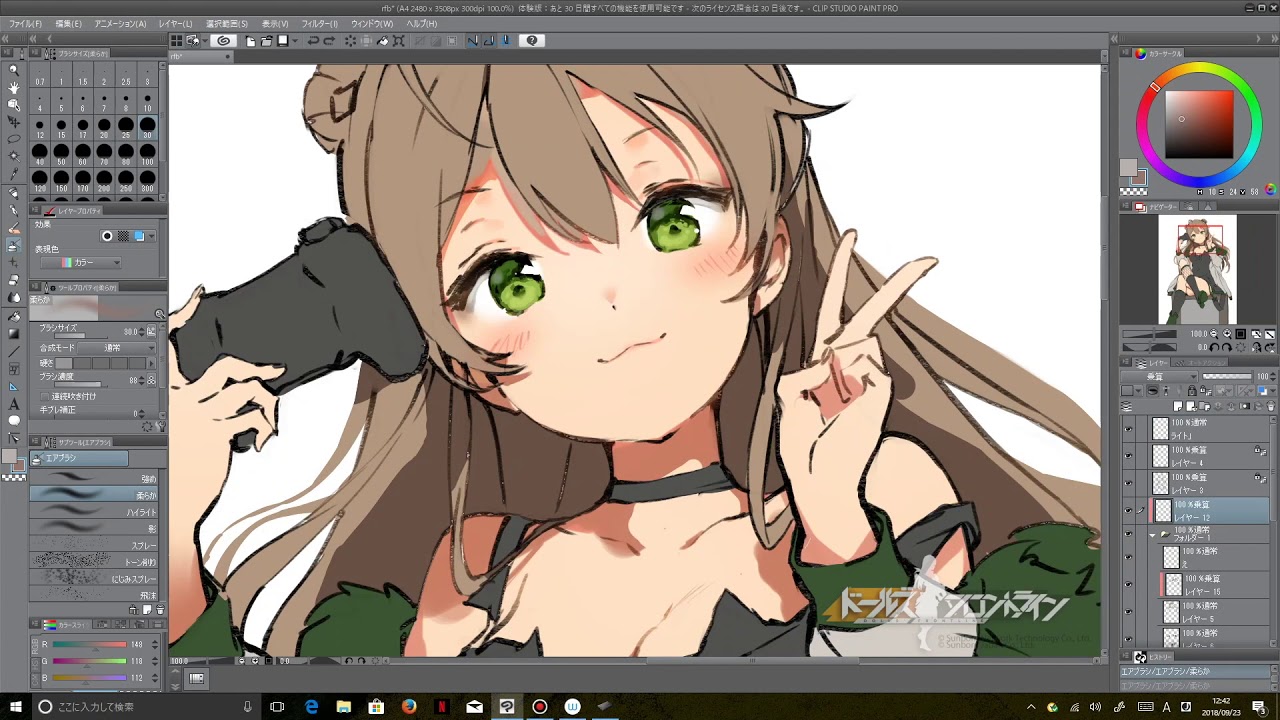Open フィルター(I) menu
1280x720 pixels.
(320, 23)
